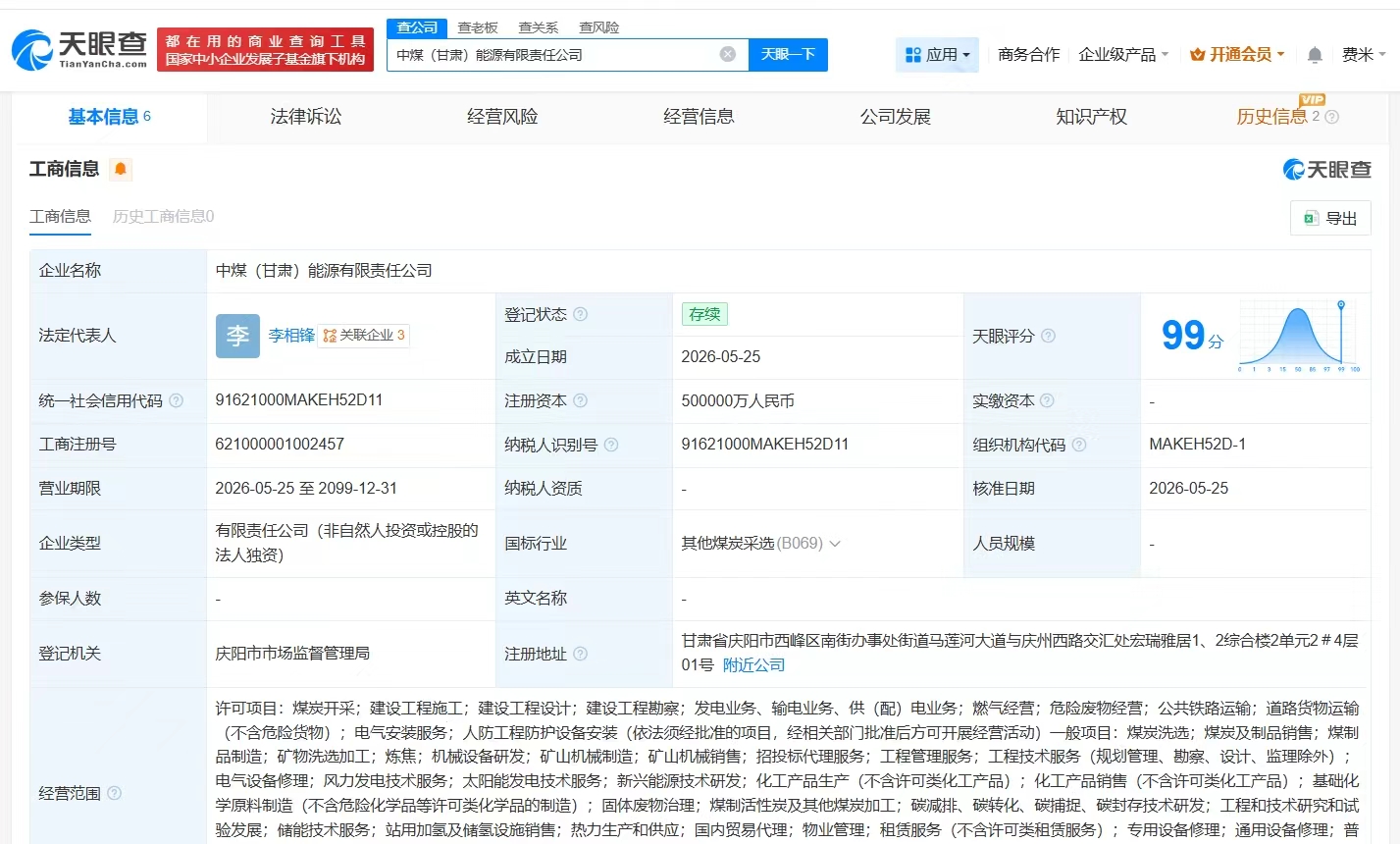Click registration number 621000001002457
Image resolution: width=1400 pixels, height=844 pixels.
(280, 445)
